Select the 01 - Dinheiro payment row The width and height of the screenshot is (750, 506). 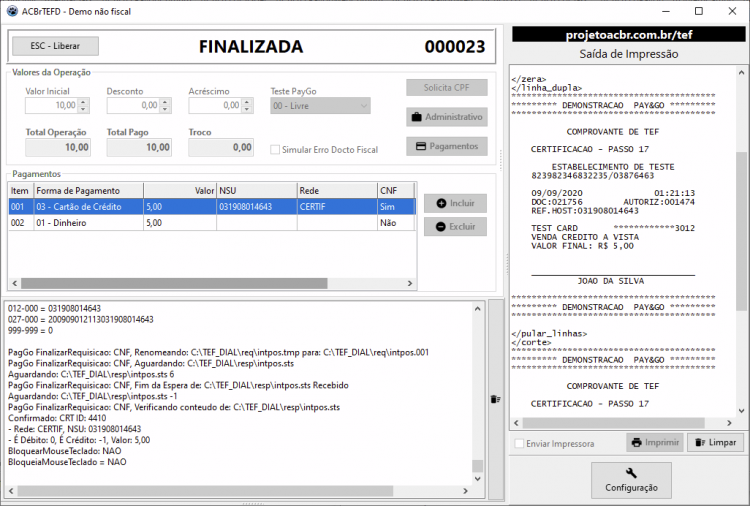click(x=212, y=223)
